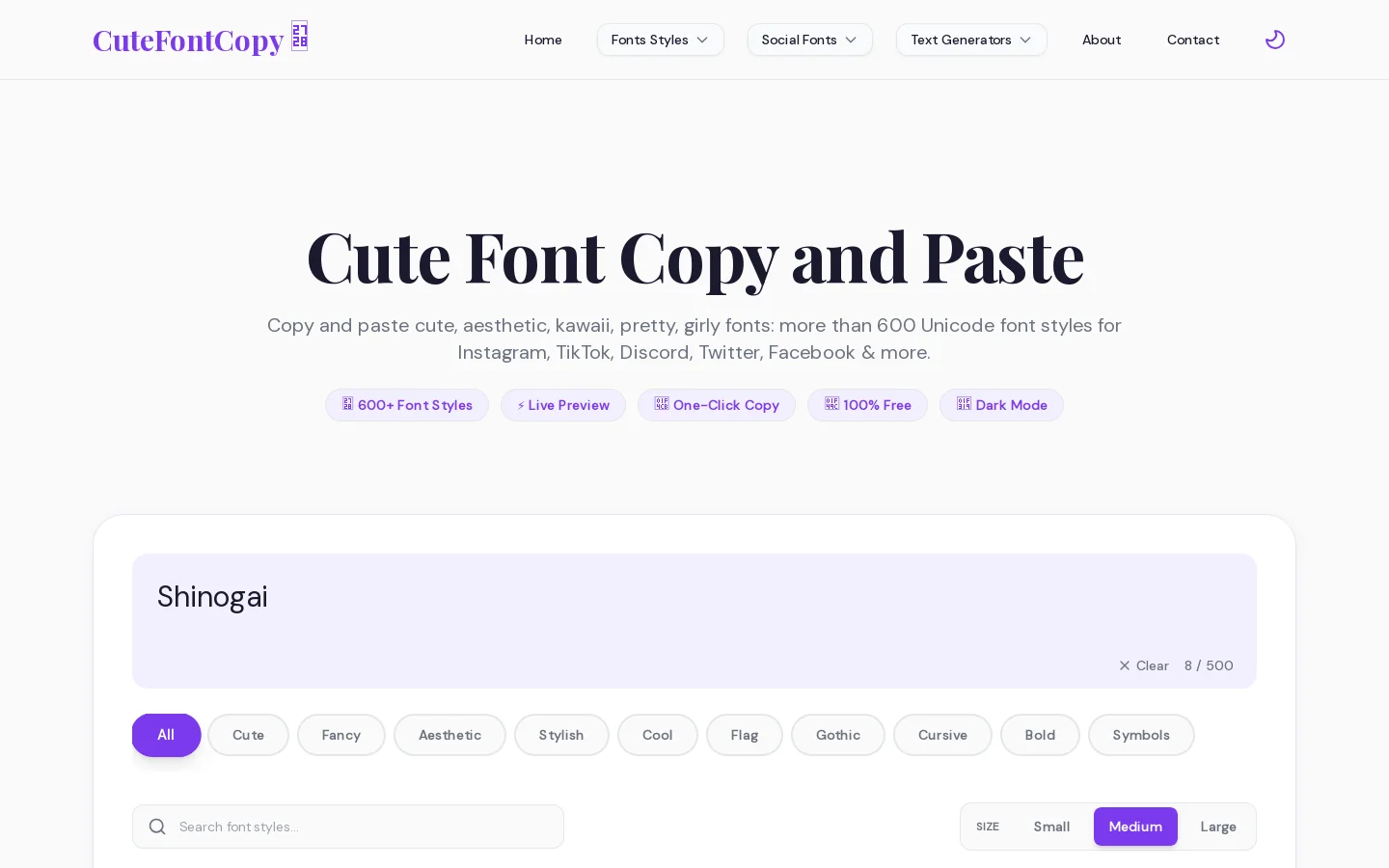Set preview size to Small
The image size is (1389, 868).
1051,827
